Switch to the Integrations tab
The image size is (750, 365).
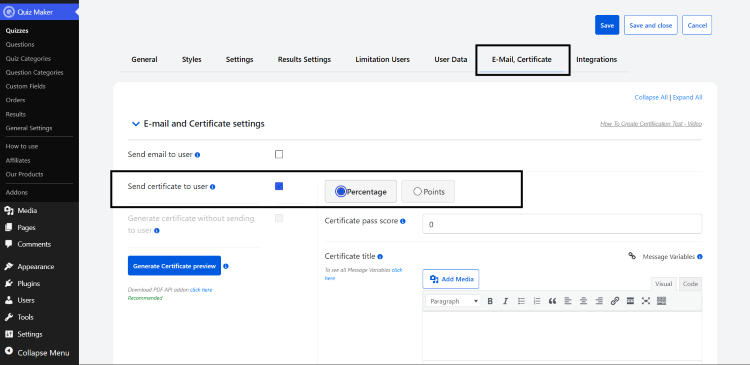point(596,60)
